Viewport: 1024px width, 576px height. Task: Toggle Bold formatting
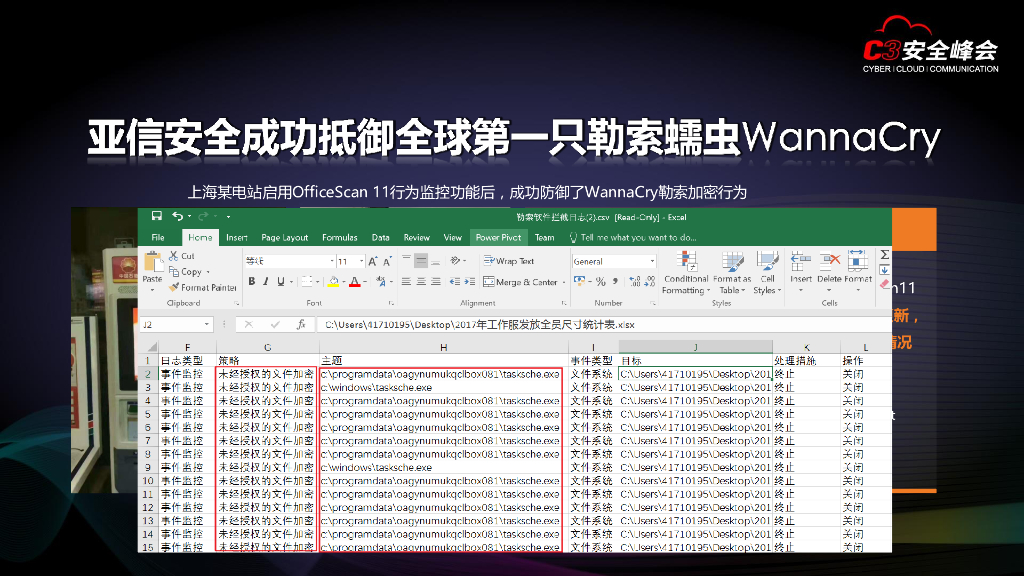click(252, 282)
